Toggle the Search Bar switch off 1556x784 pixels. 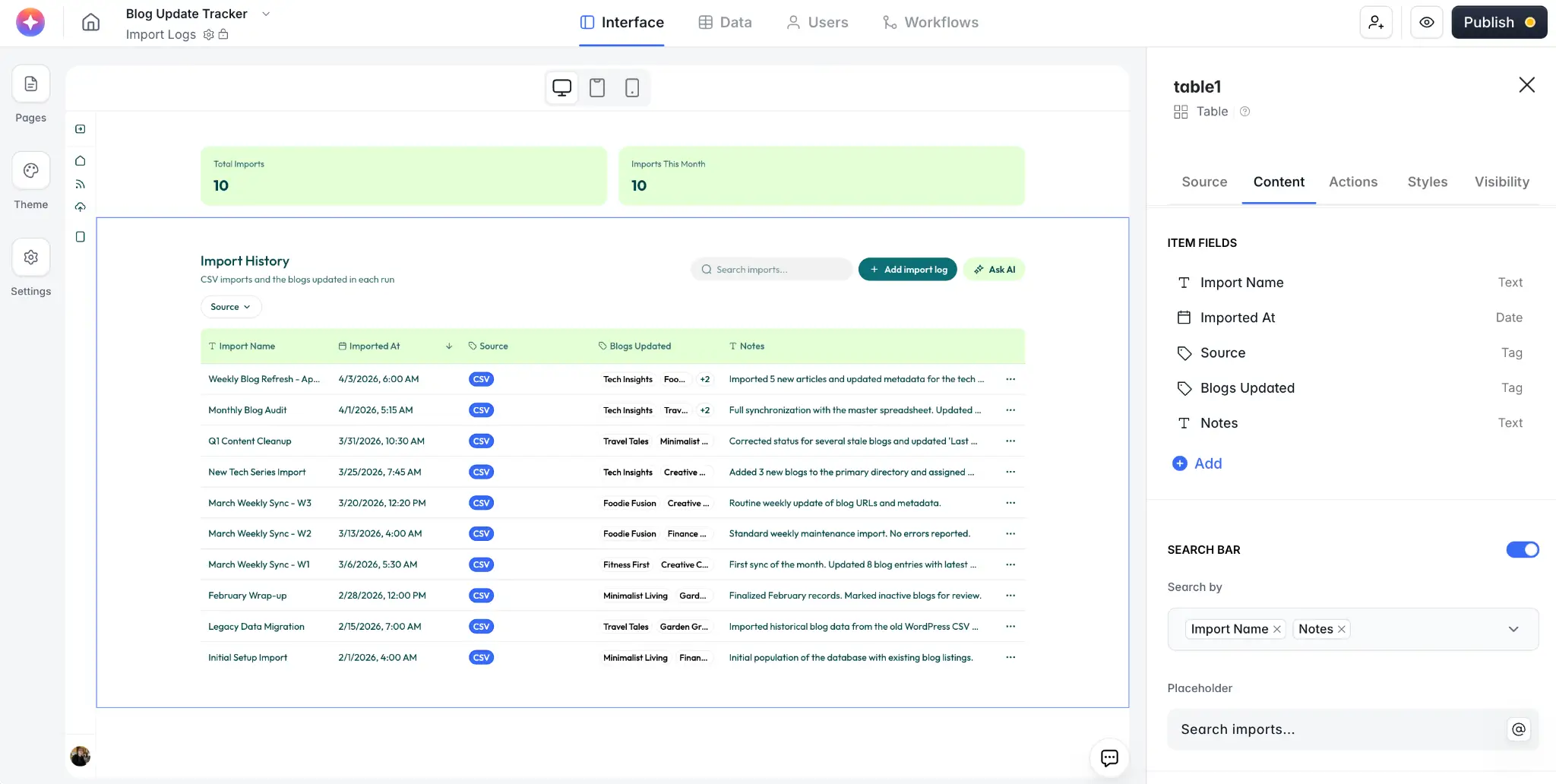pyautogui.click(x=1523, y=550)
